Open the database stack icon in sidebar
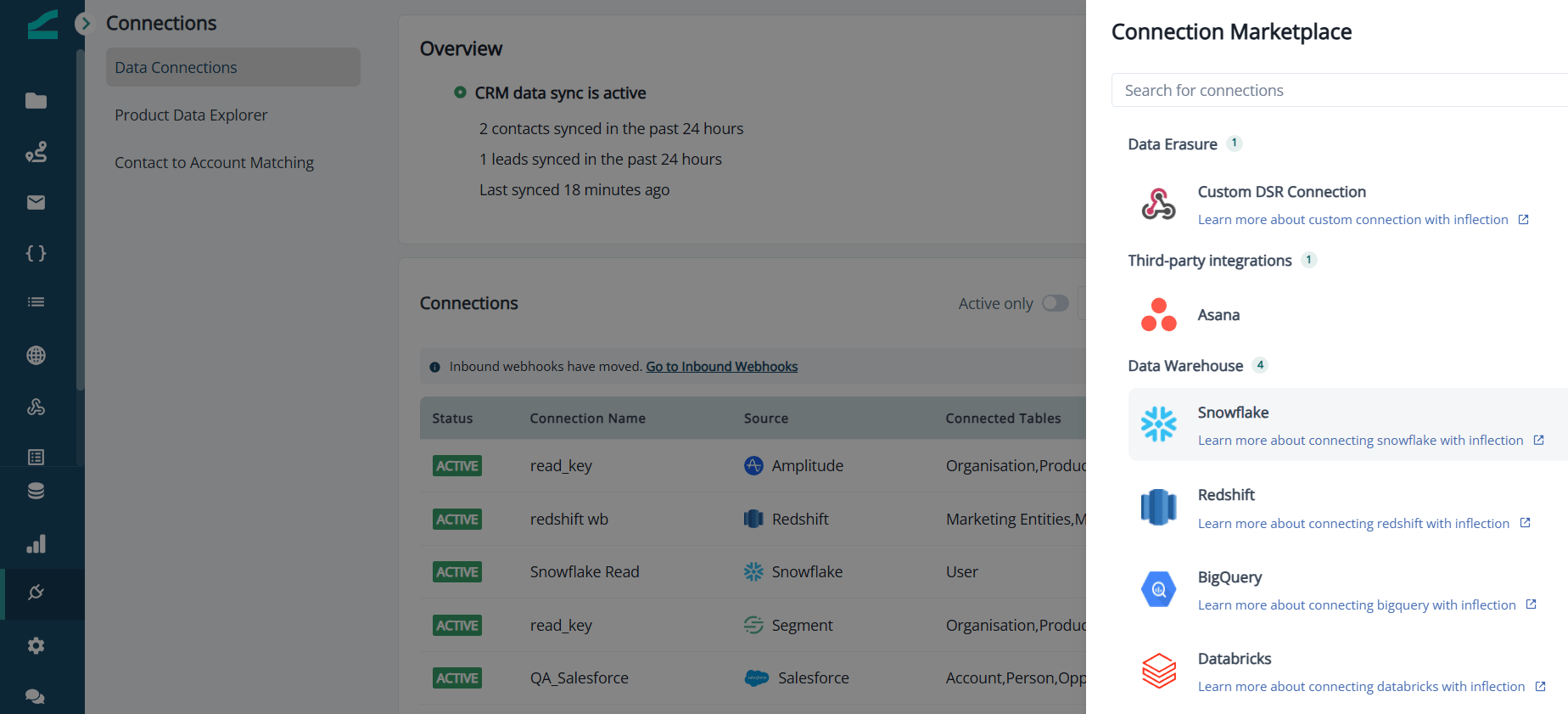This screenshot has height=714, width=1568. [x=36, y=491]
